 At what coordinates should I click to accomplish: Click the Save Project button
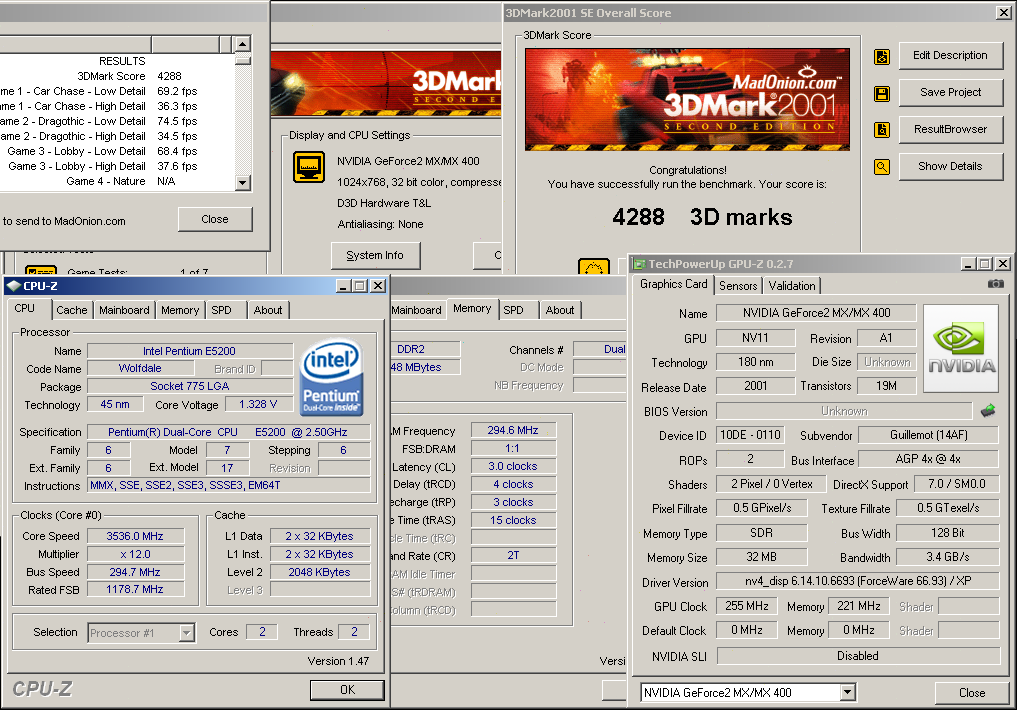(950, 93)
